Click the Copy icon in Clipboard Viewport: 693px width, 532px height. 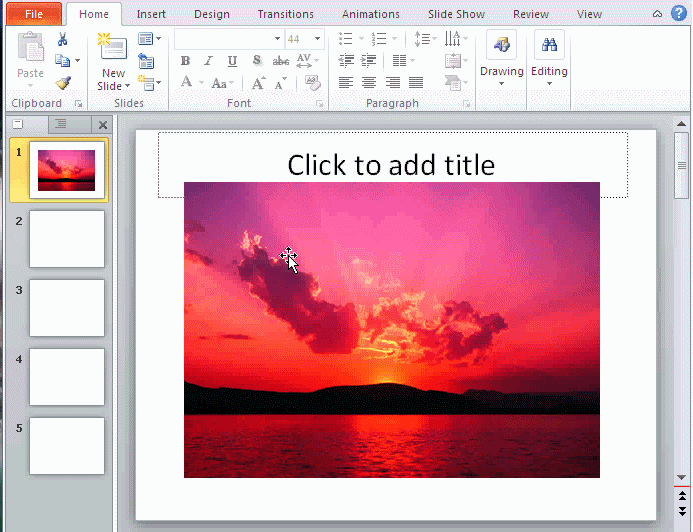(62, 61)
